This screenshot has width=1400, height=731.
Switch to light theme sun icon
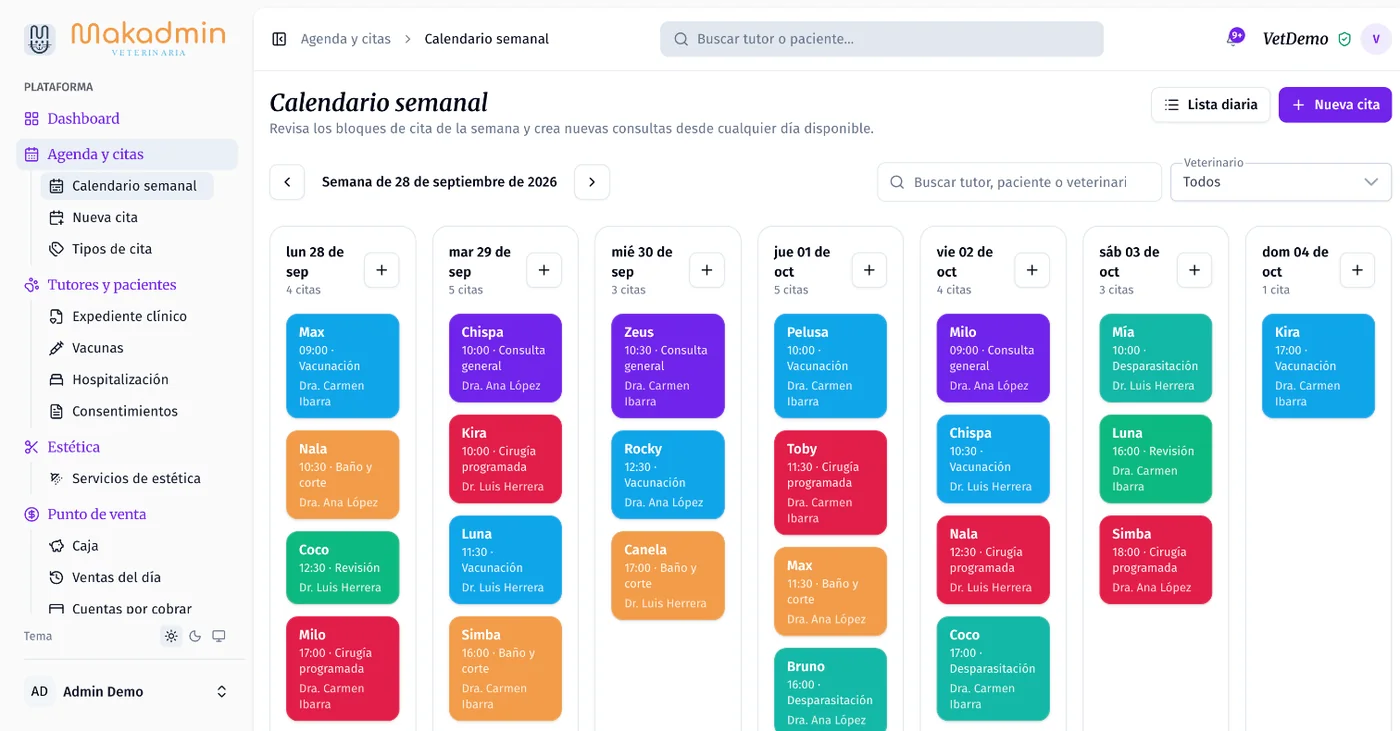click(171, 636)
